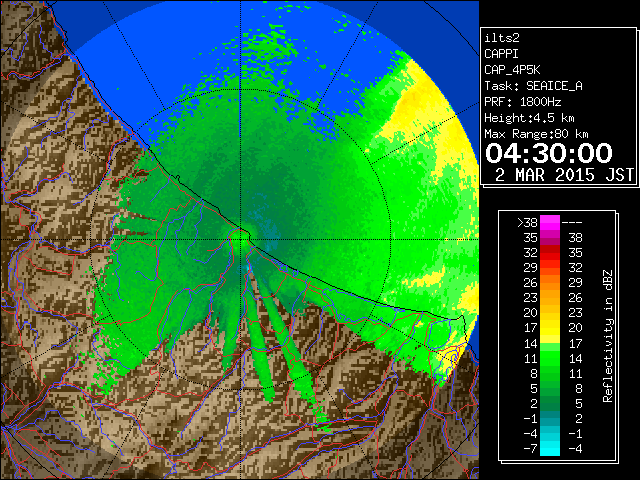This screenshot has height=480, width=640.
Task: Click the radar site at crosshair center
Action: (240, 239)
